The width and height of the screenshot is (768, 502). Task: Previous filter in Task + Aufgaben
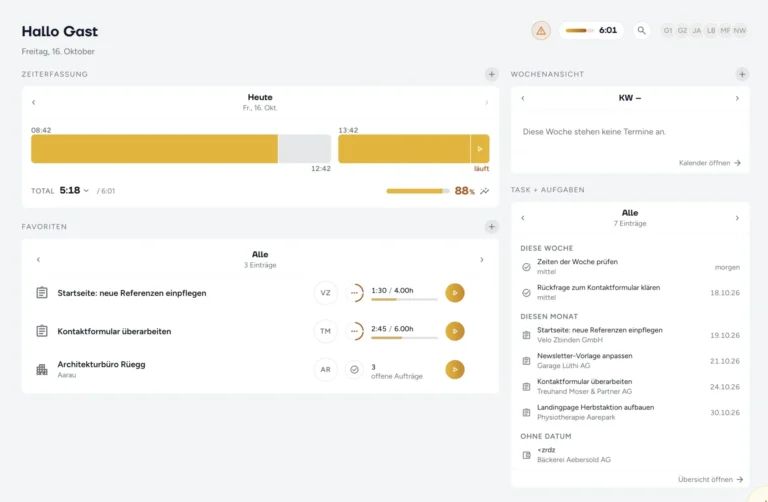[x=523, y=218]
